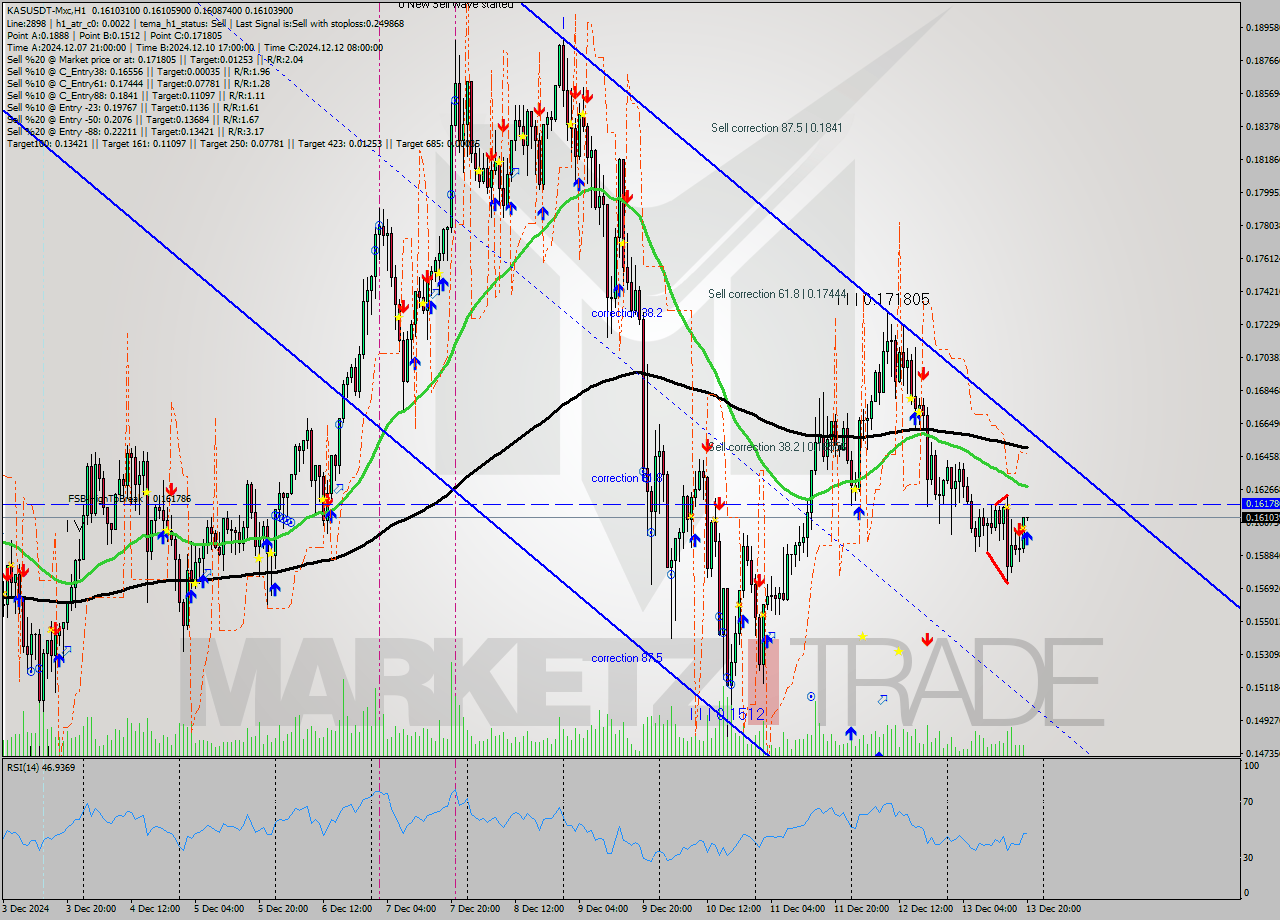Click the '5 Dec 20:00' time label
1280x920 pixels.
pos(283,908)
